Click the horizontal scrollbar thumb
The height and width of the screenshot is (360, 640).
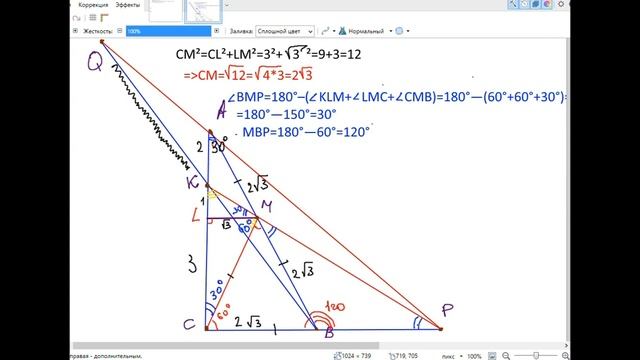coord(226,346)
